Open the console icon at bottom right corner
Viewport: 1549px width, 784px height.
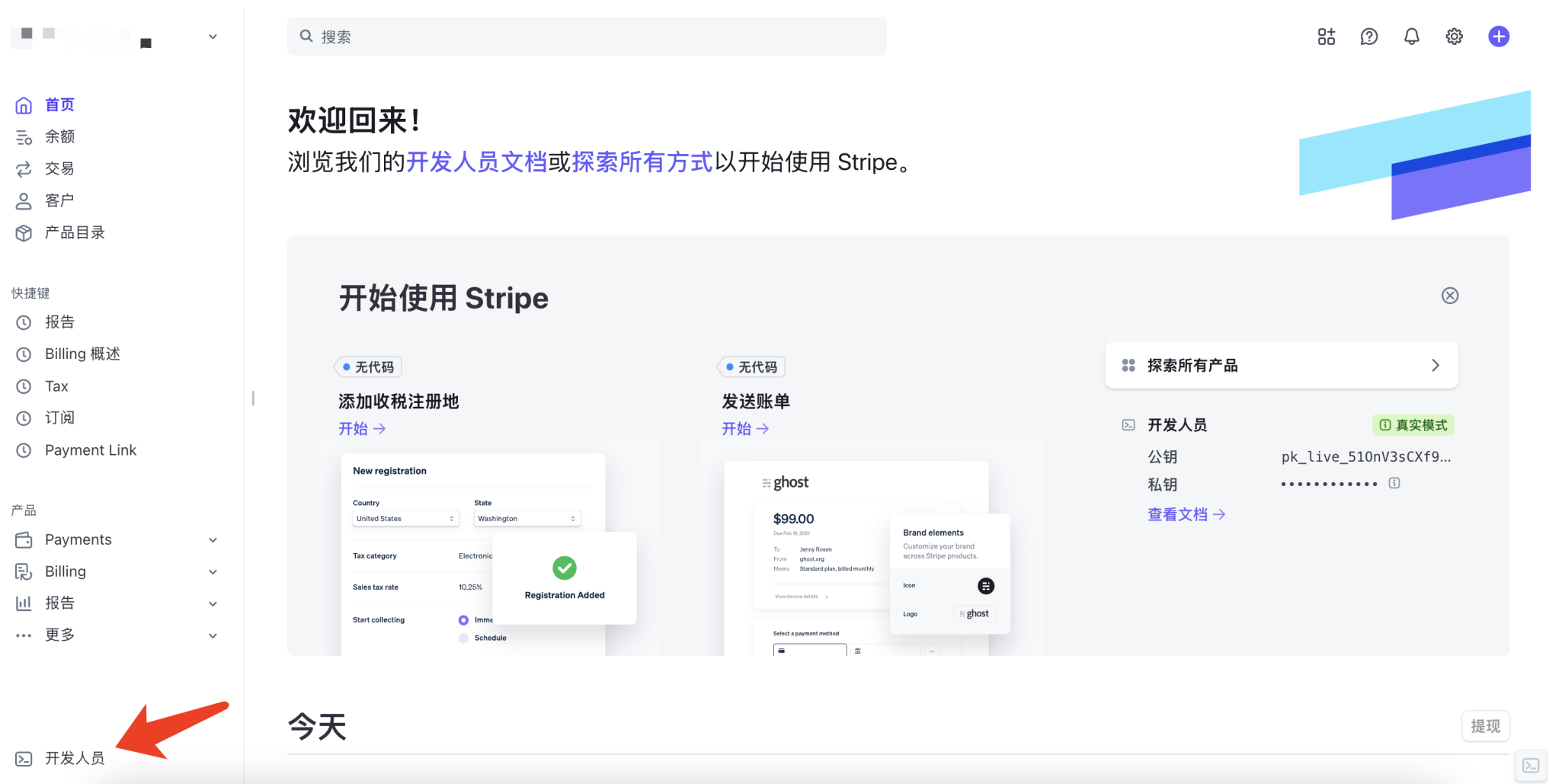point(1531,766)
